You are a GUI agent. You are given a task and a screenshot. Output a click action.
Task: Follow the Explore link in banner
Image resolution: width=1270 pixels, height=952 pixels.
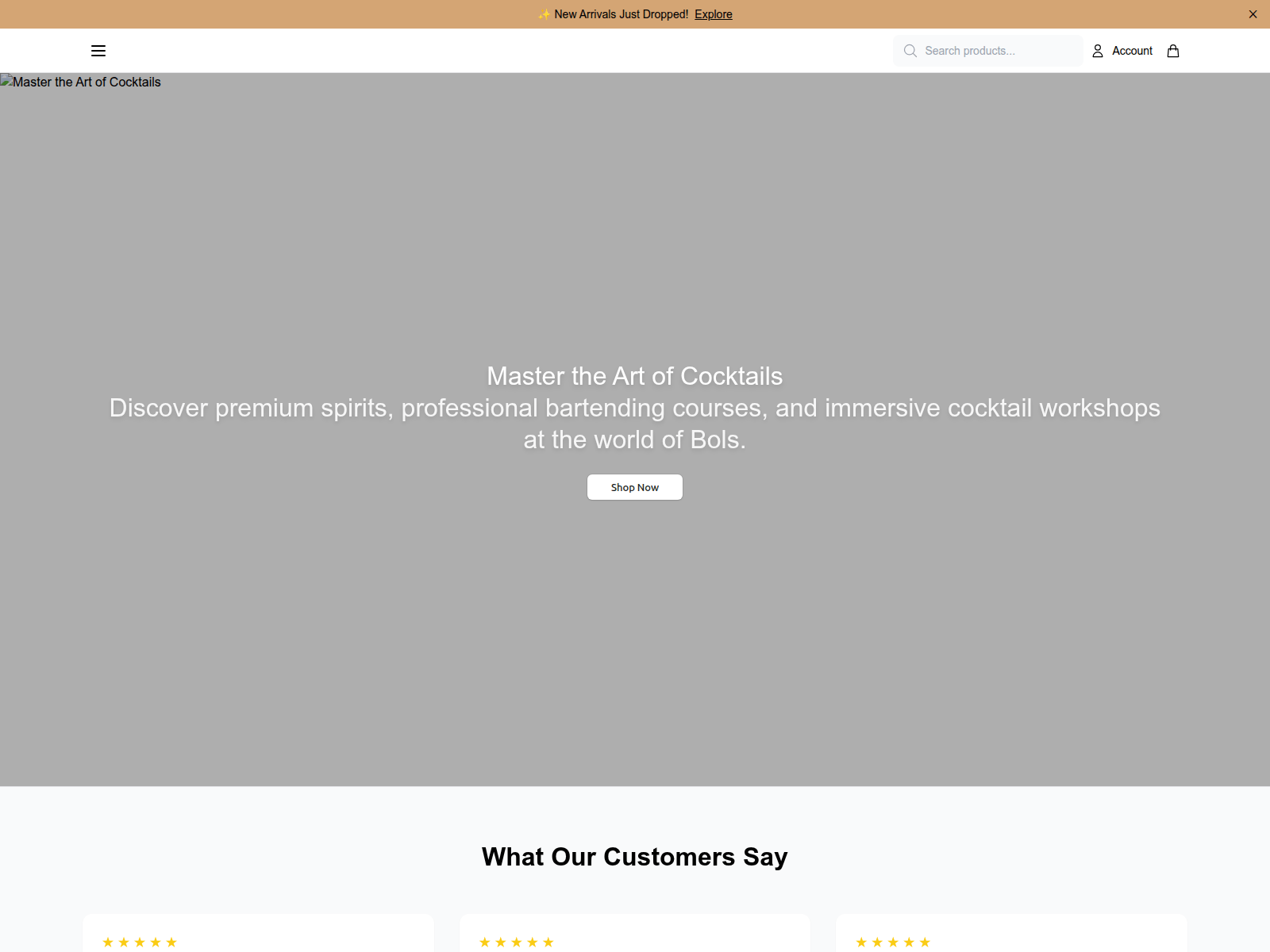coord(714,14)
